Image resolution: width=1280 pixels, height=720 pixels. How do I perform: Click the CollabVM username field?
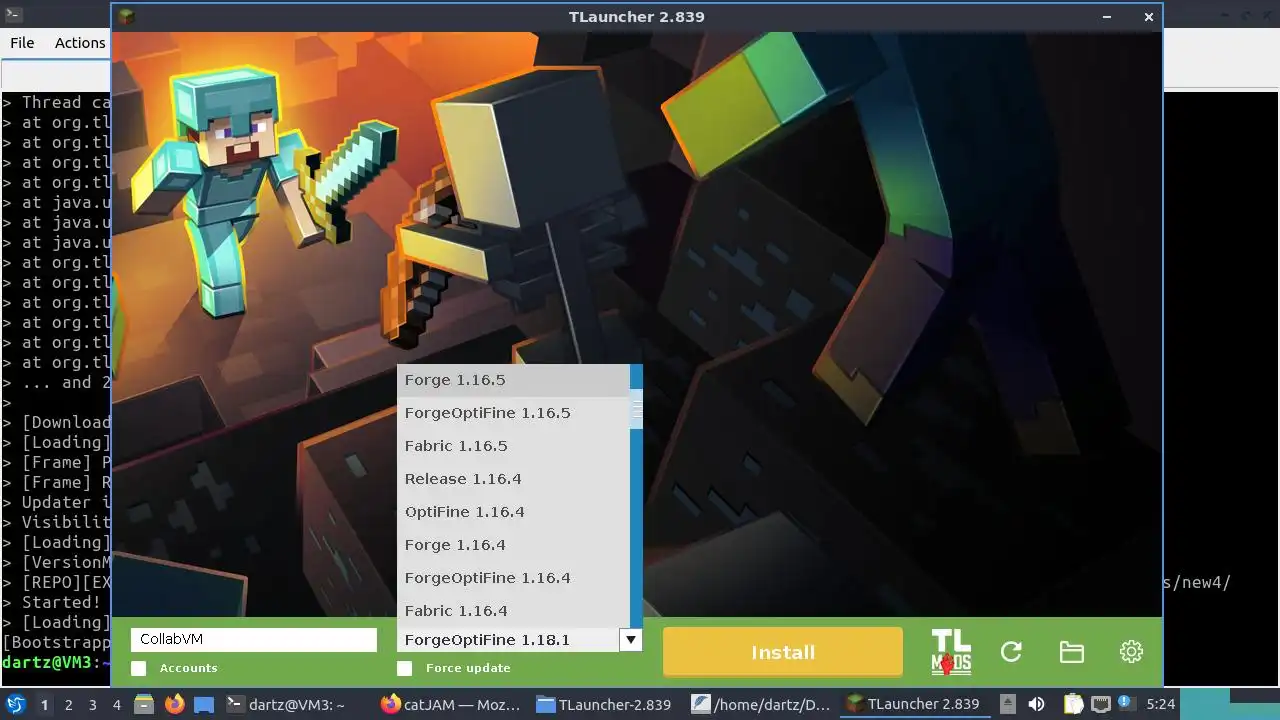pos(254,640)
